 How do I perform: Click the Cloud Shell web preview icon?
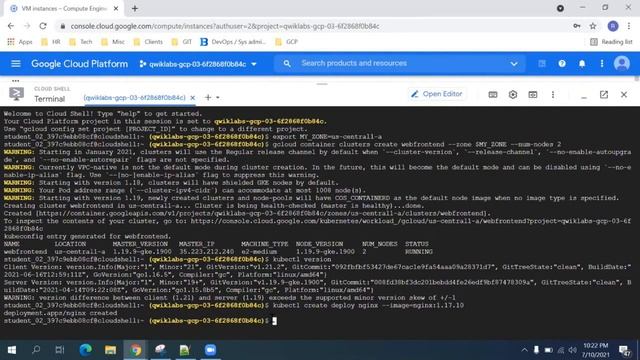(533, 94)
